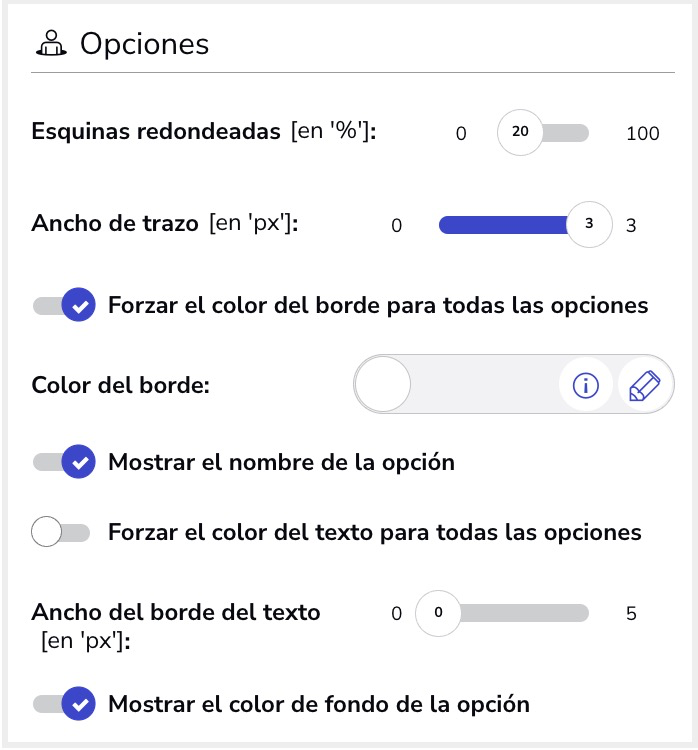This screenshot has height=750, width=698.
Task: Click the stroke width slider handle showing 3
Action: coord(589,225)
